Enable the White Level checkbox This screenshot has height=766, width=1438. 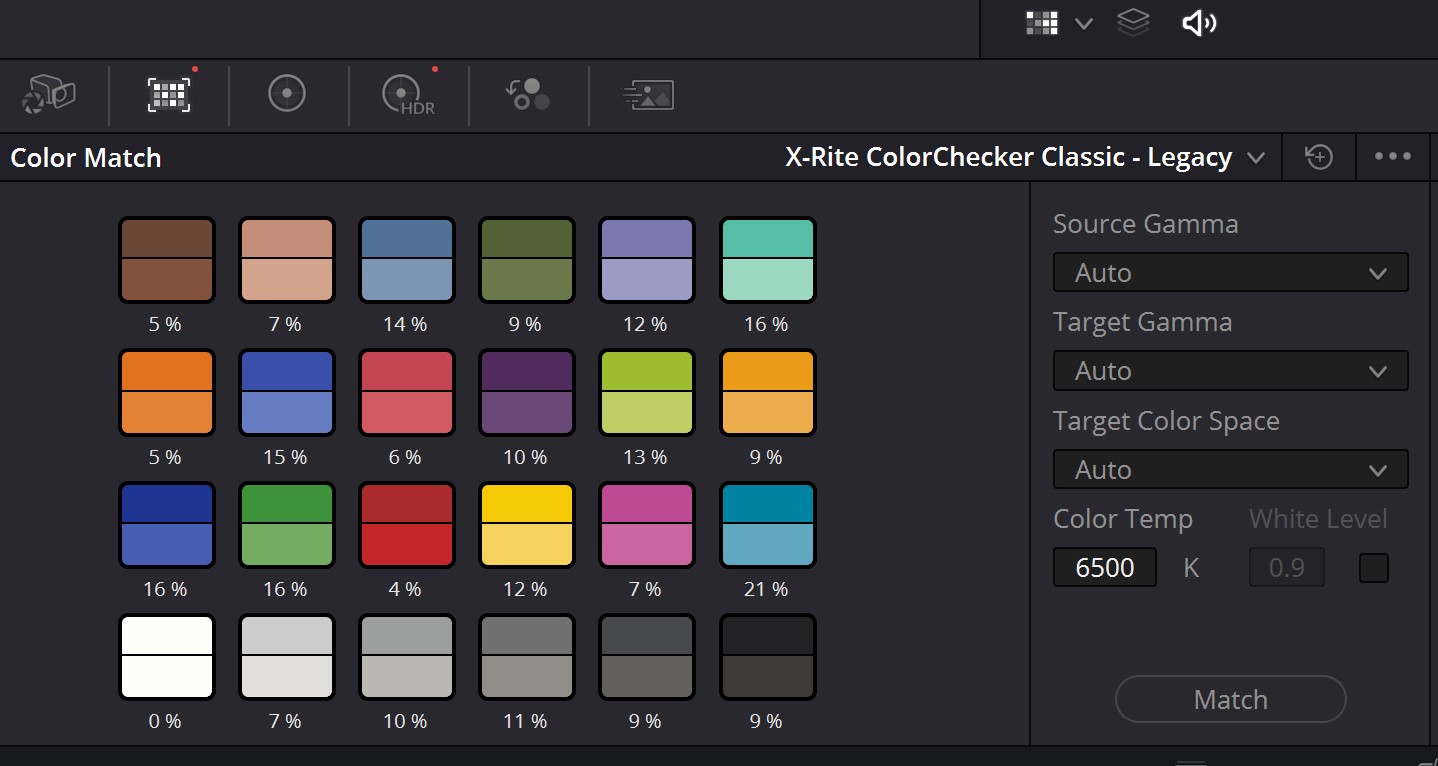1374,568
